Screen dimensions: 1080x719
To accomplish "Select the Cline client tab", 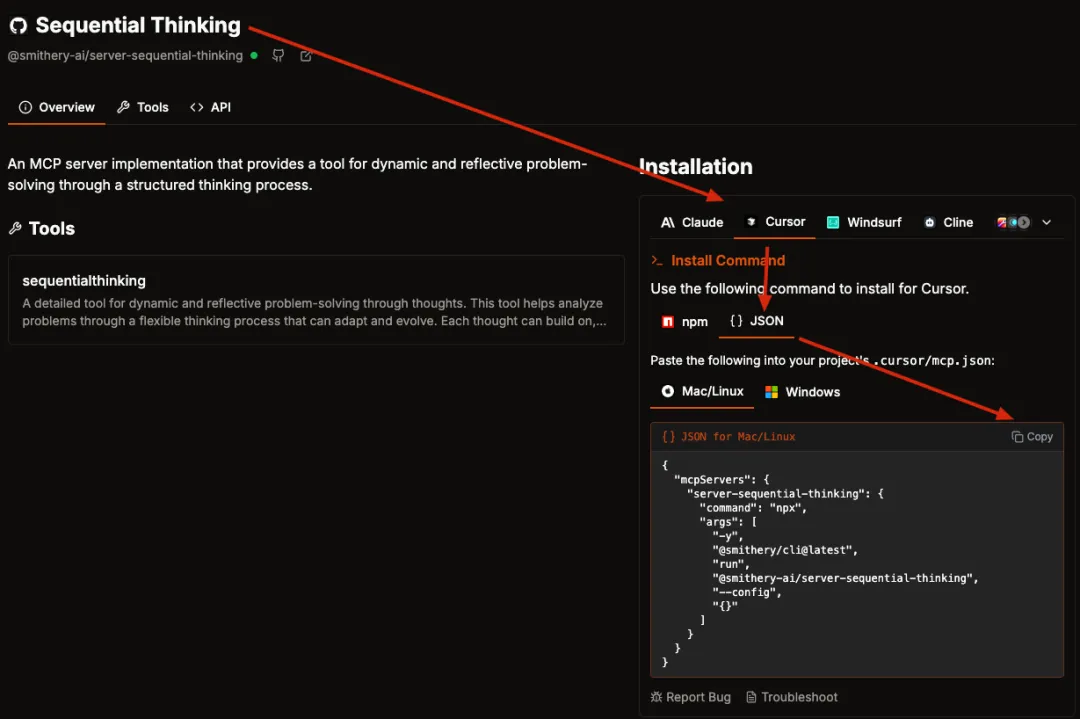I will (948, 222).
